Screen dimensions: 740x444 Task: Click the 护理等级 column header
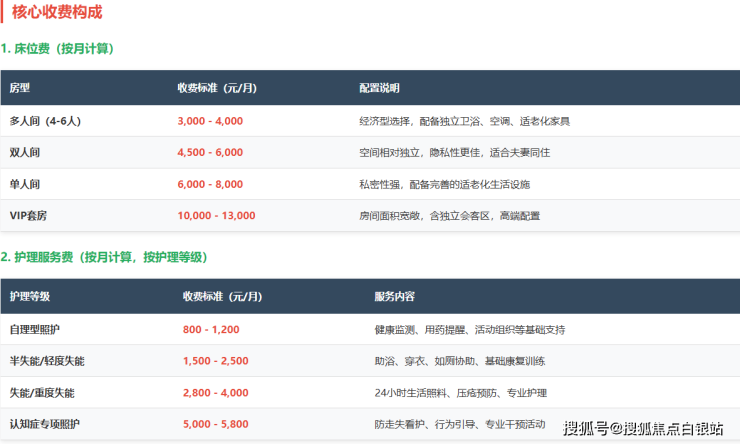[x=30, y=297]
